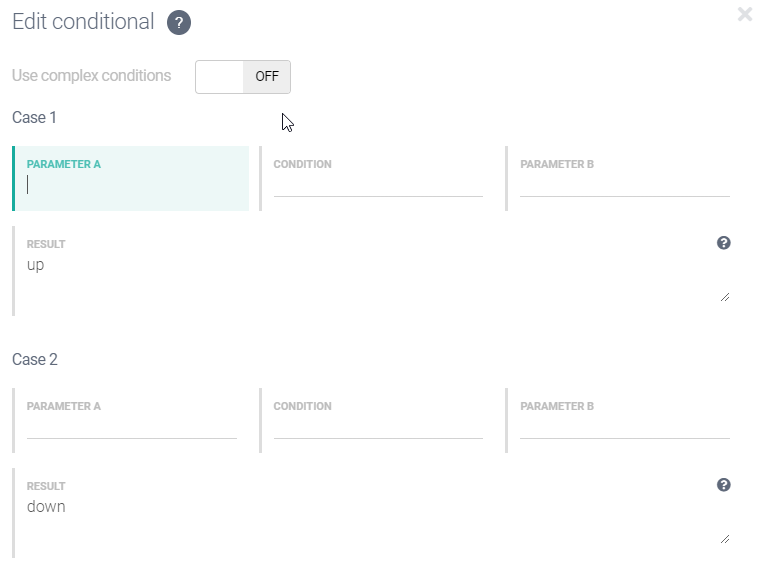Image resolution: width=765 pixels, height=565 pixels.
Task: Click the "Case 2" heading
Action: (35, 360)
